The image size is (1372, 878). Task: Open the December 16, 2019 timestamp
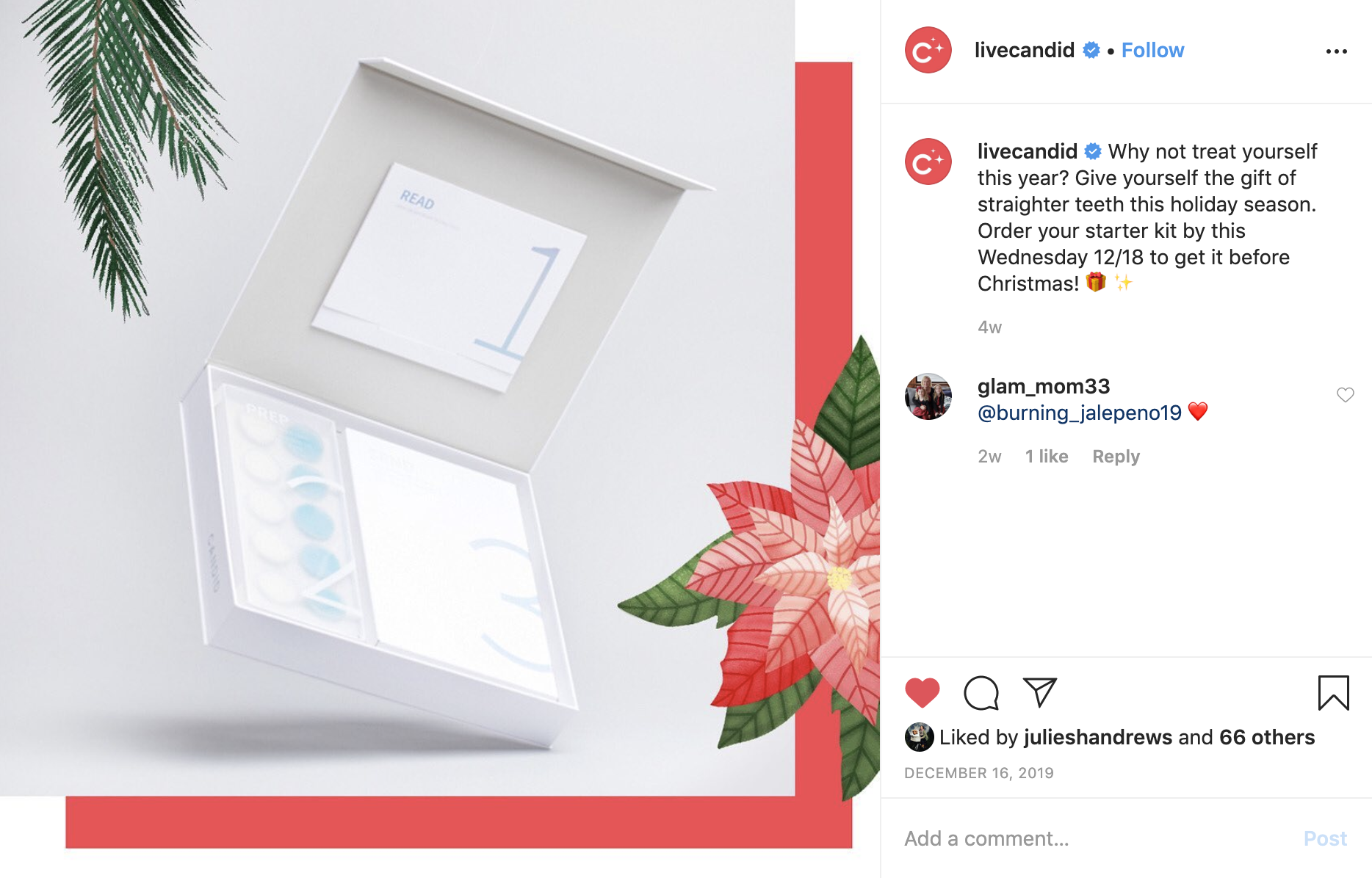click(979, 773)
